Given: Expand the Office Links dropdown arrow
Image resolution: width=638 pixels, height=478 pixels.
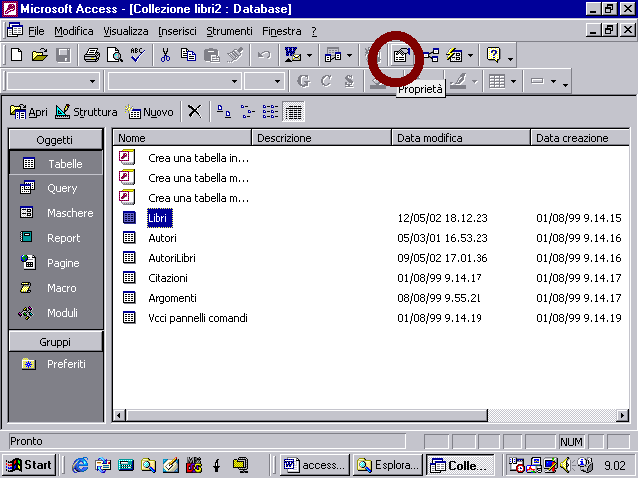Looking at the screenshot, I should 309,55.
